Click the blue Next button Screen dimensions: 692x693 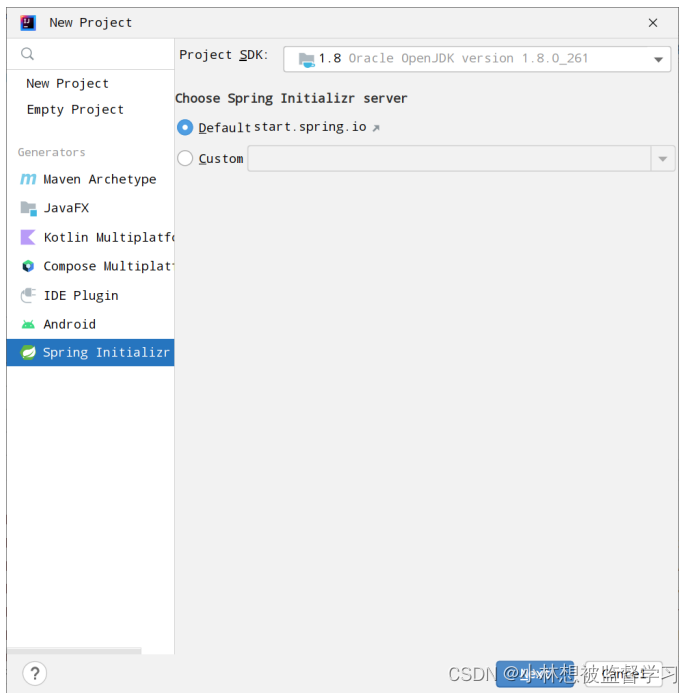coord(535,674)
